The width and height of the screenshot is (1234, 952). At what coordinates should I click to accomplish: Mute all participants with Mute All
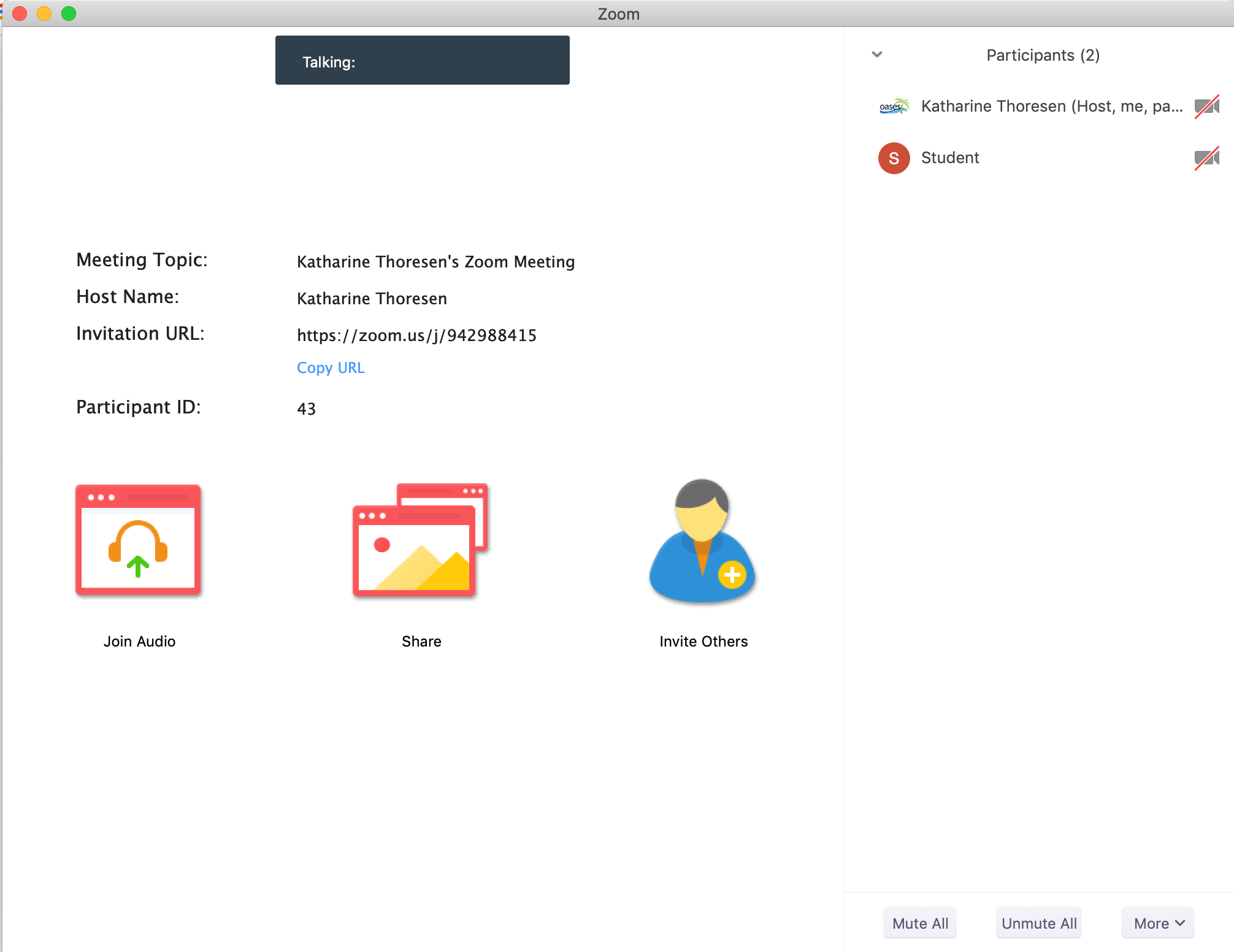pos(920,923)
